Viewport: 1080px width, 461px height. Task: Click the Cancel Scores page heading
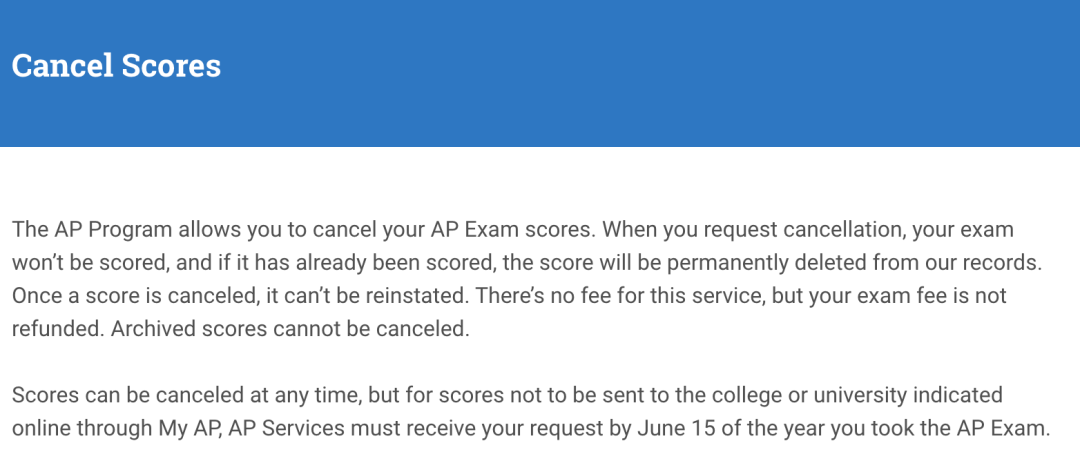[116, 66]
